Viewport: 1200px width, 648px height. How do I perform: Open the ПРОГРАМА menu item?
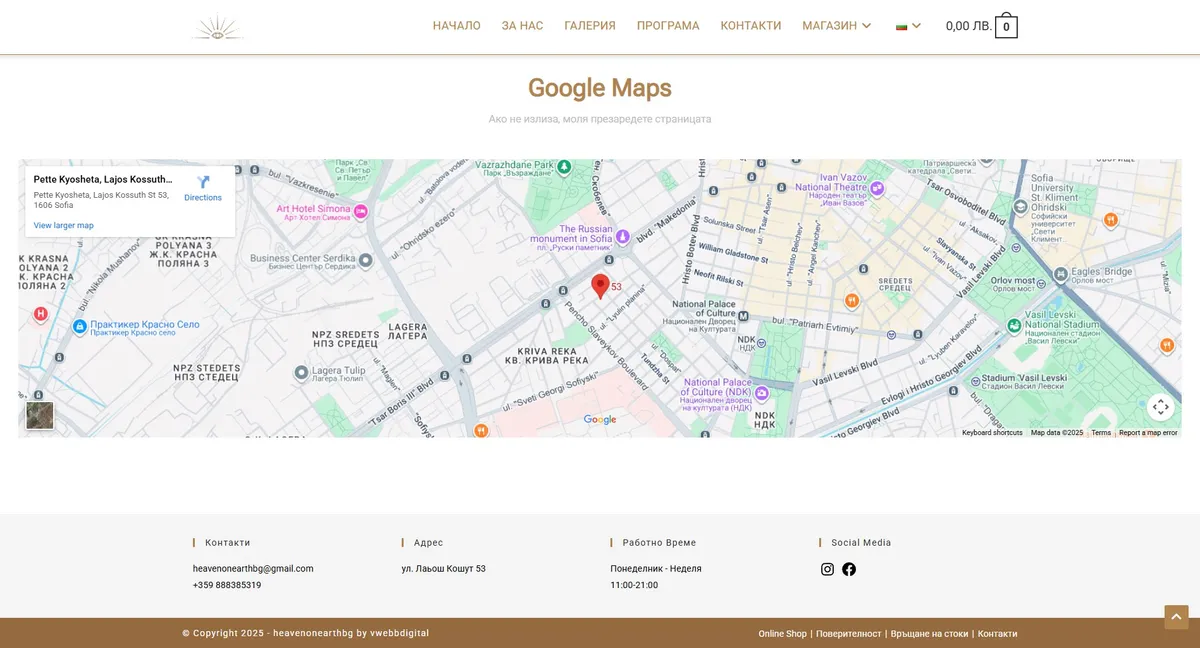(x=668, y=26)
